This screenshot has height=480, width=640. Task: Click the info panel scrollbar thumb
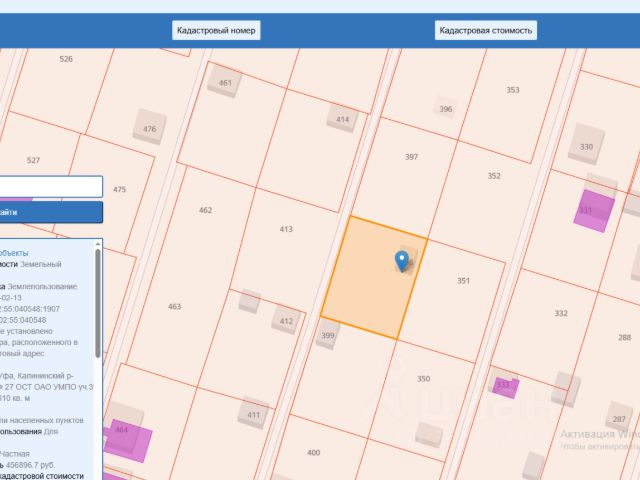pyautogui.click(x=98, y=304)
